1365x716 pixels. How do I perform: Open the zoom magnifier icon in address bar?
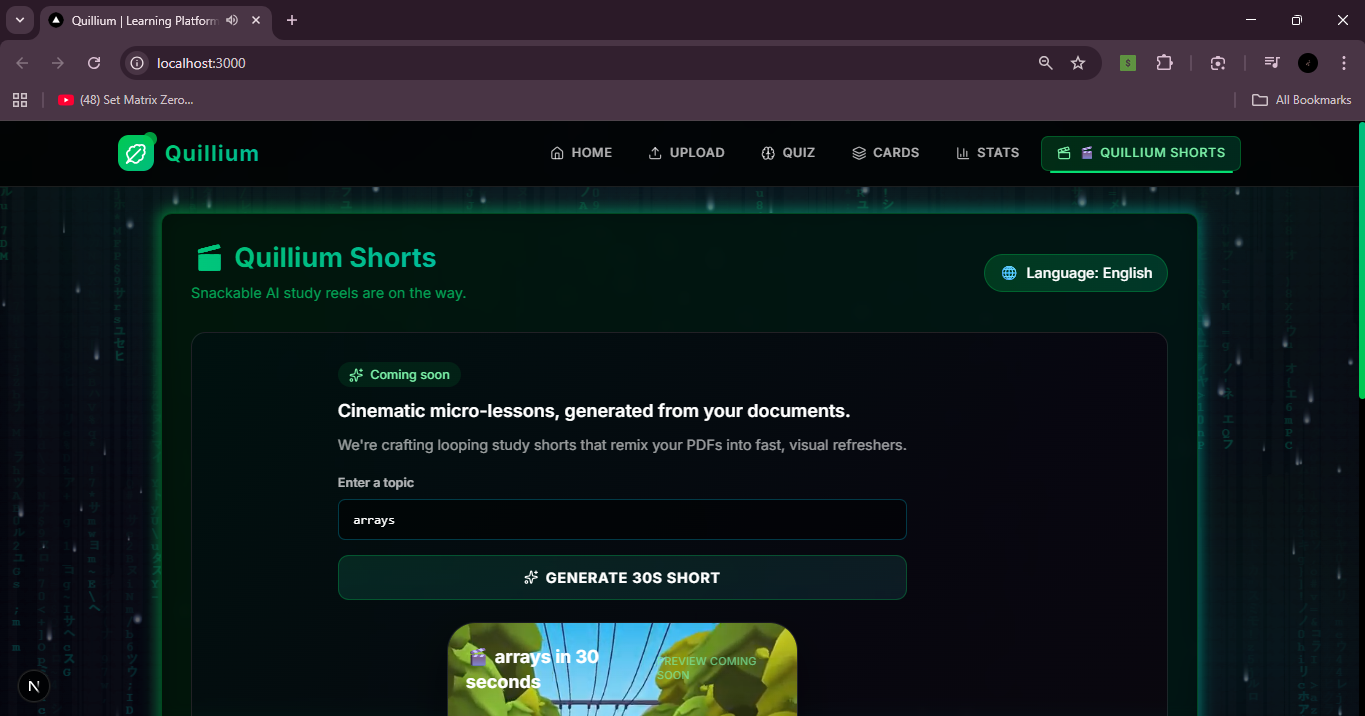(x=1046, y=63)
